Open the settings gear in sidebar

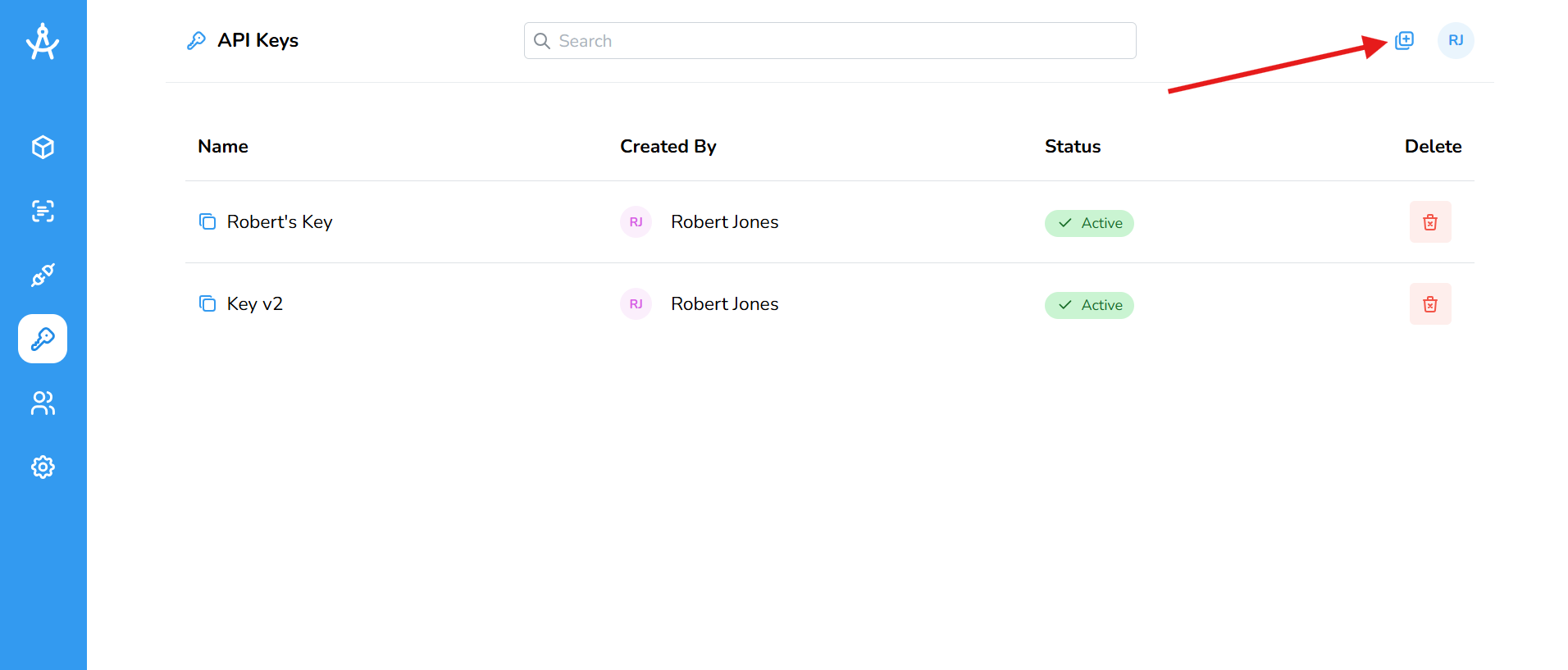[x=43, y=467]
